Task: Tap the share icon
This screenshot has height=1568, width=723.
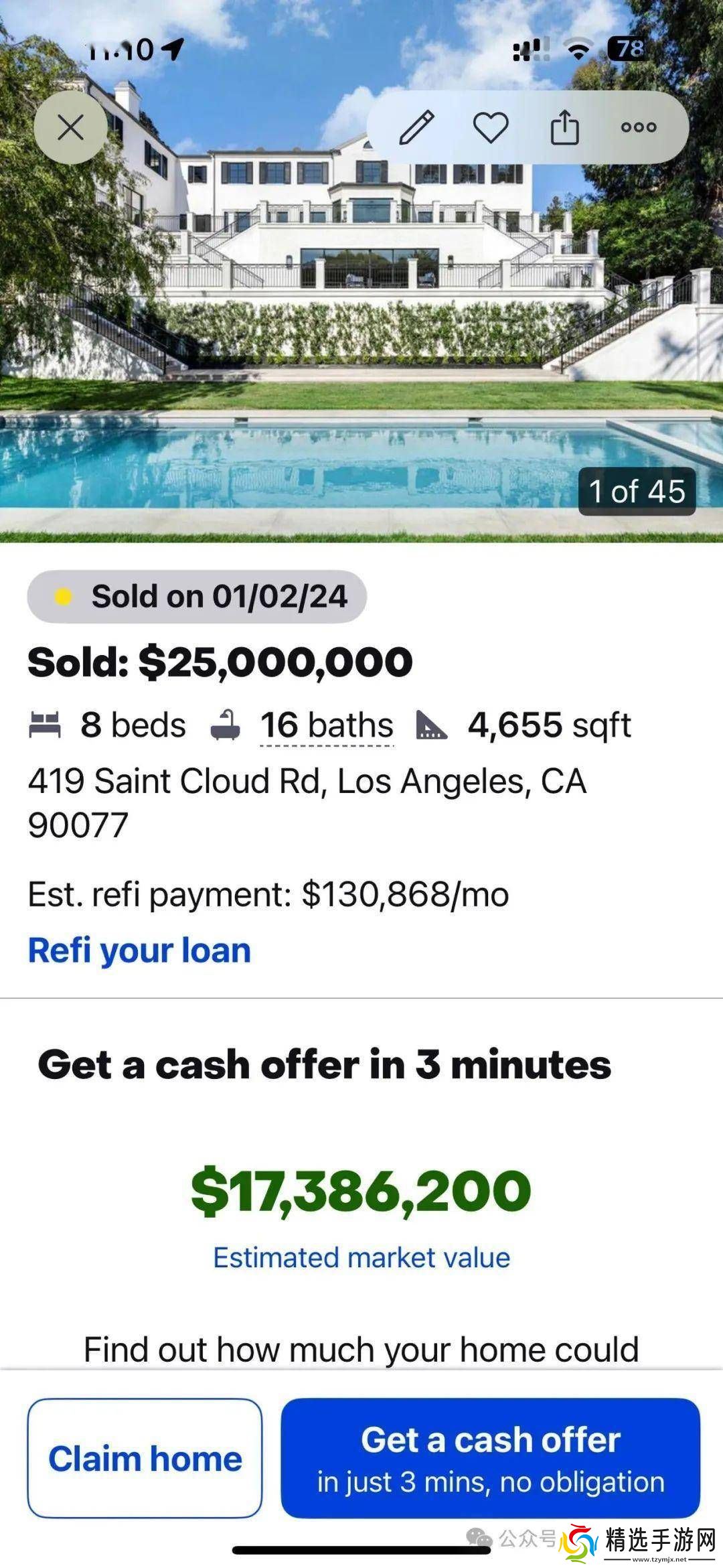Action: click(x=564, y=127)
